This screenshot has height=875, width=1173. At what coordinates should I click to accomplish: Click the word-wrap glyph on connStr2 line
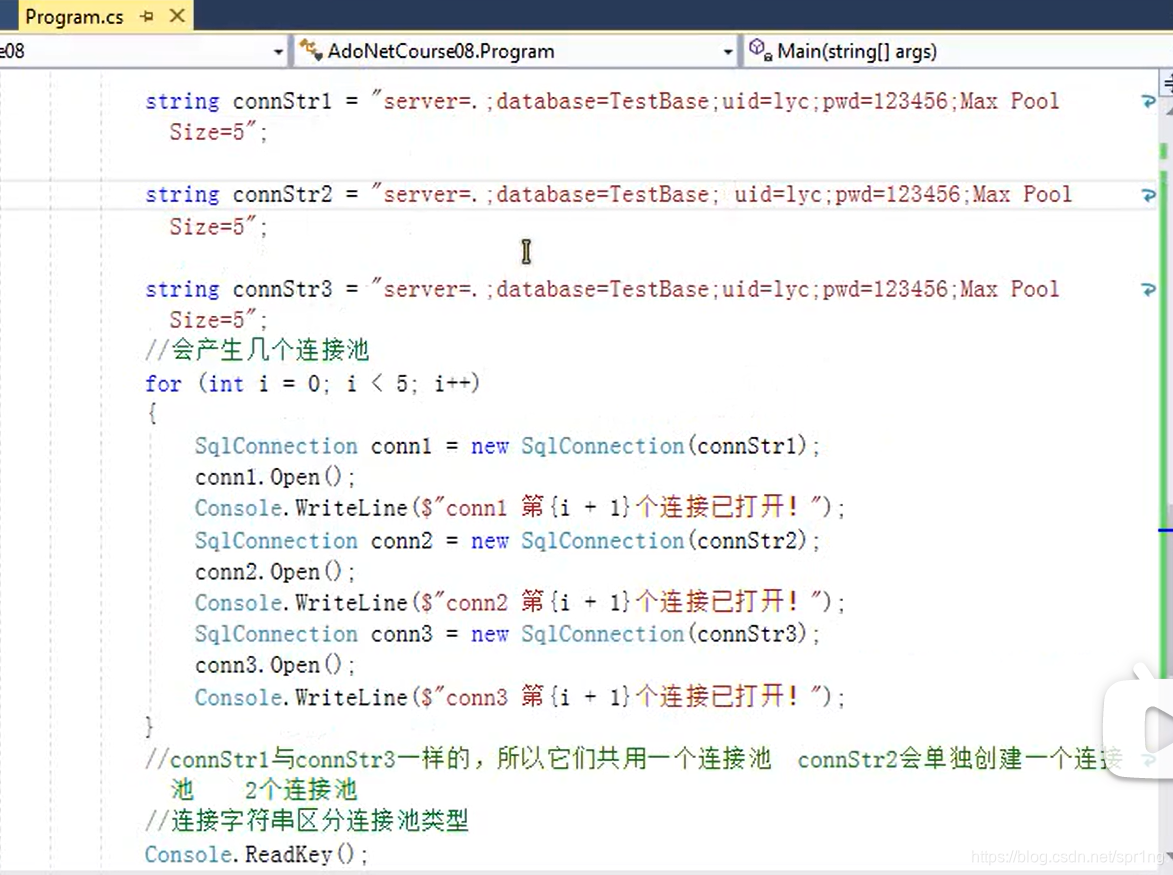[1148, 194]
